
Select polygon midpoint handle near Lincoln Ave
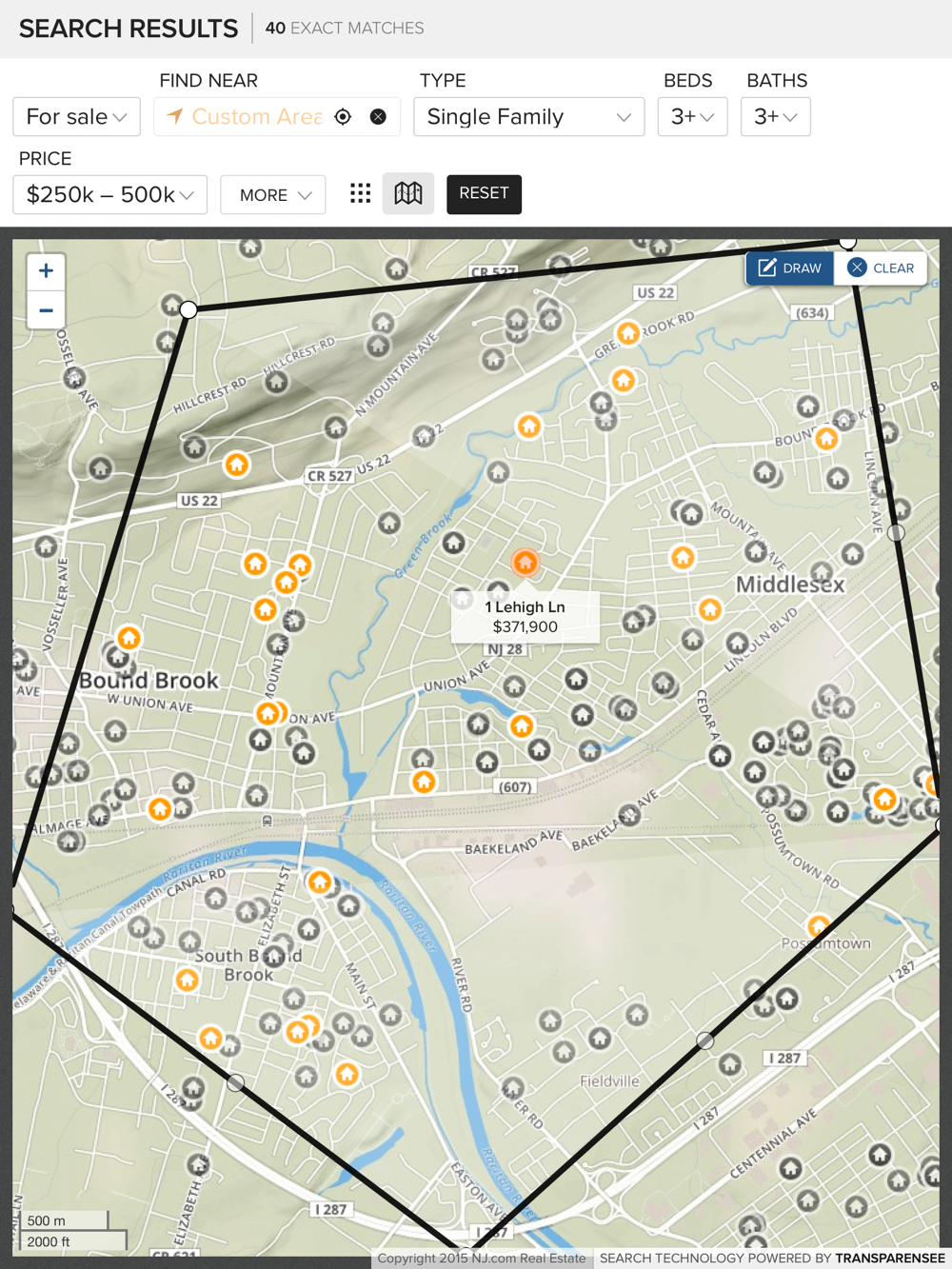896,533
